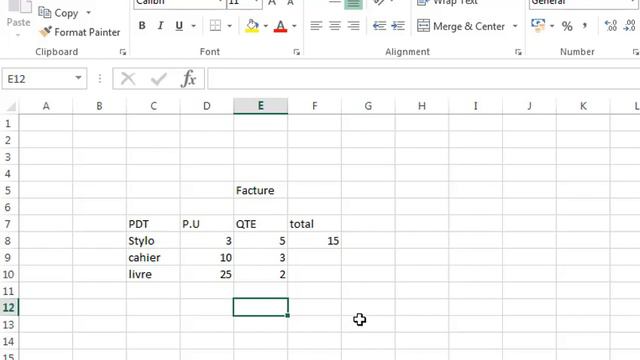640x360 pixels.
Task: Select column A header
Action: (x=46, y=106)
